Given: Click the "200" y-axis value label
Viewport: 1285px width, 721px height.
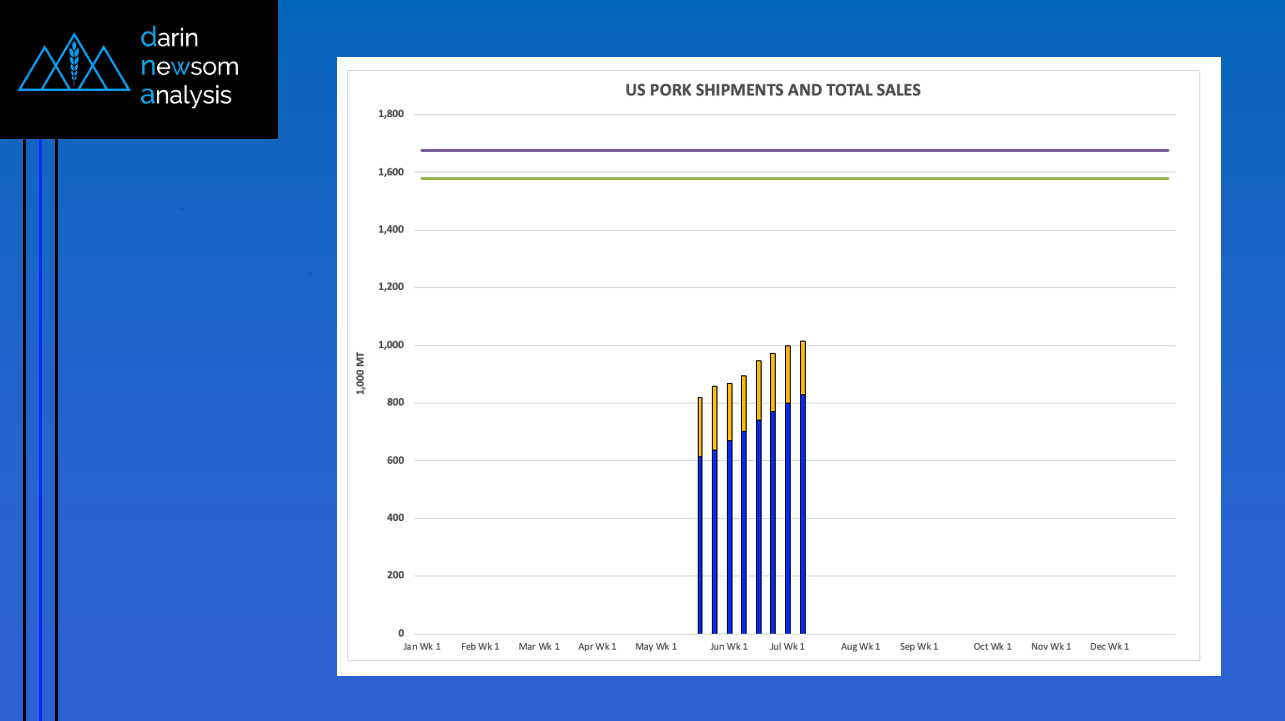Looking at the screenshot, I should [395, 576].
